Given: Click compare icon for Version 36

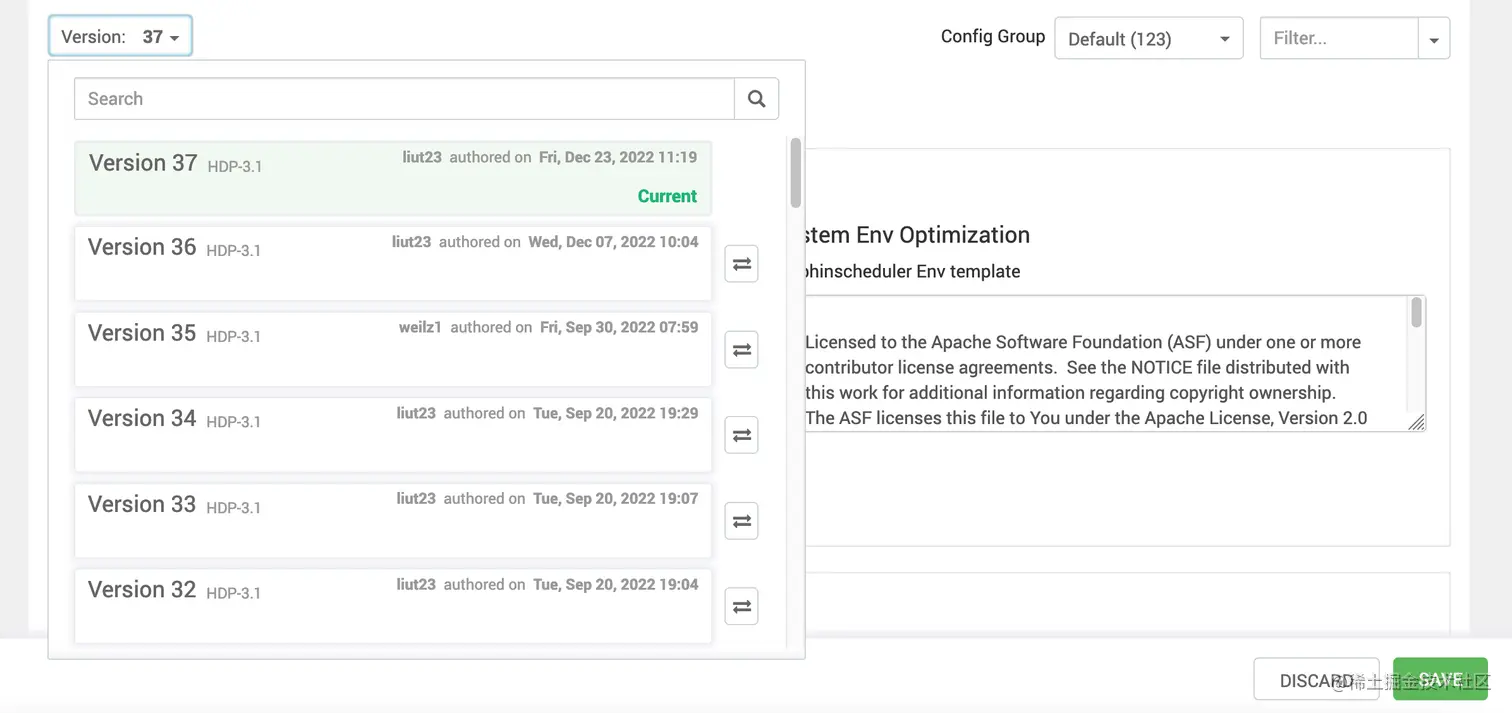Looking at the screenshot, I should click(x=741, y=264).
